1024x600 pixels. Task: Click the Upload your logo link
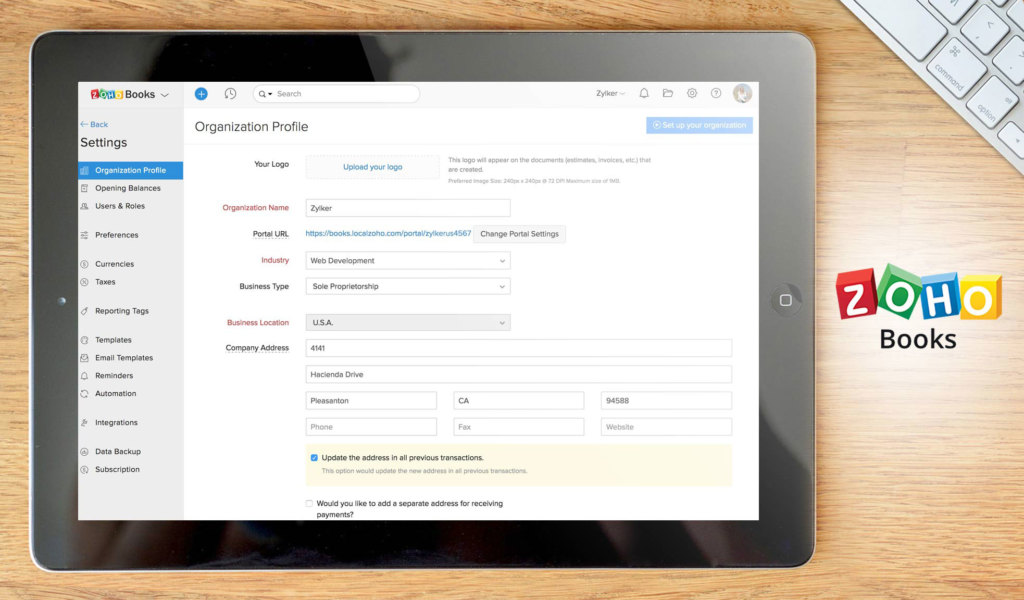click(372, 167)
